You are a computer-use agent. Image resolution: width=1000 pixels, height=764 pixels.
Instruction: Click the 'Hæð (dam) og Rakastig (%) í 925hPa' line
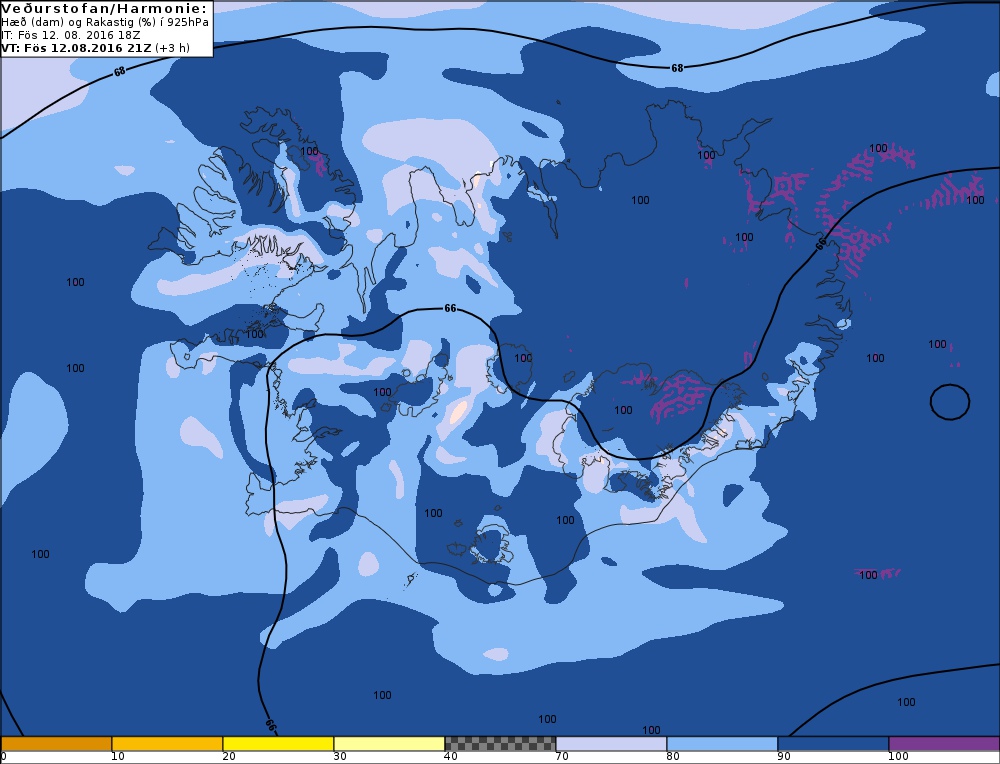click(x=105, y=22)
